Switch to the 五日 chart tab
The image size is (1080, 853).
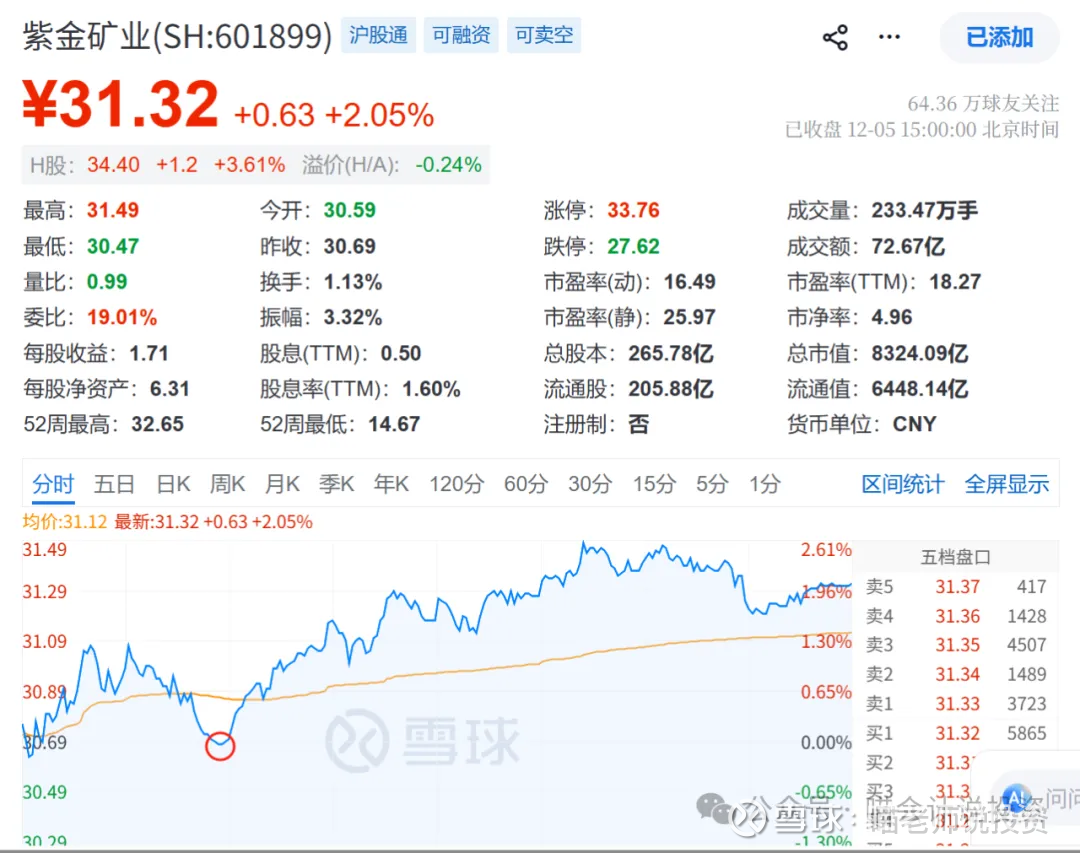[x=114, y=485]
